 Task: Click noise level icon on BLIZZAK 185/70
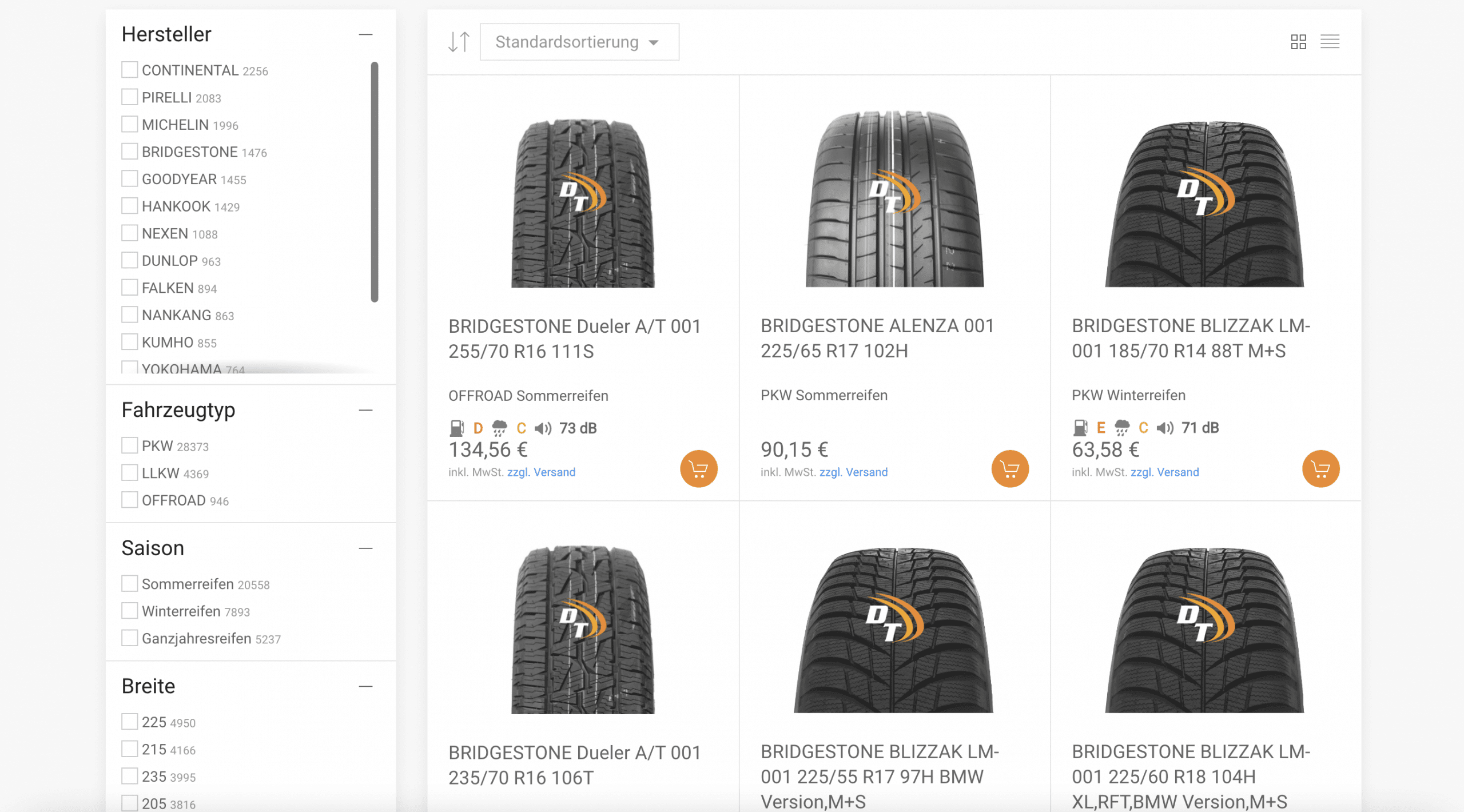(1164, 428)
